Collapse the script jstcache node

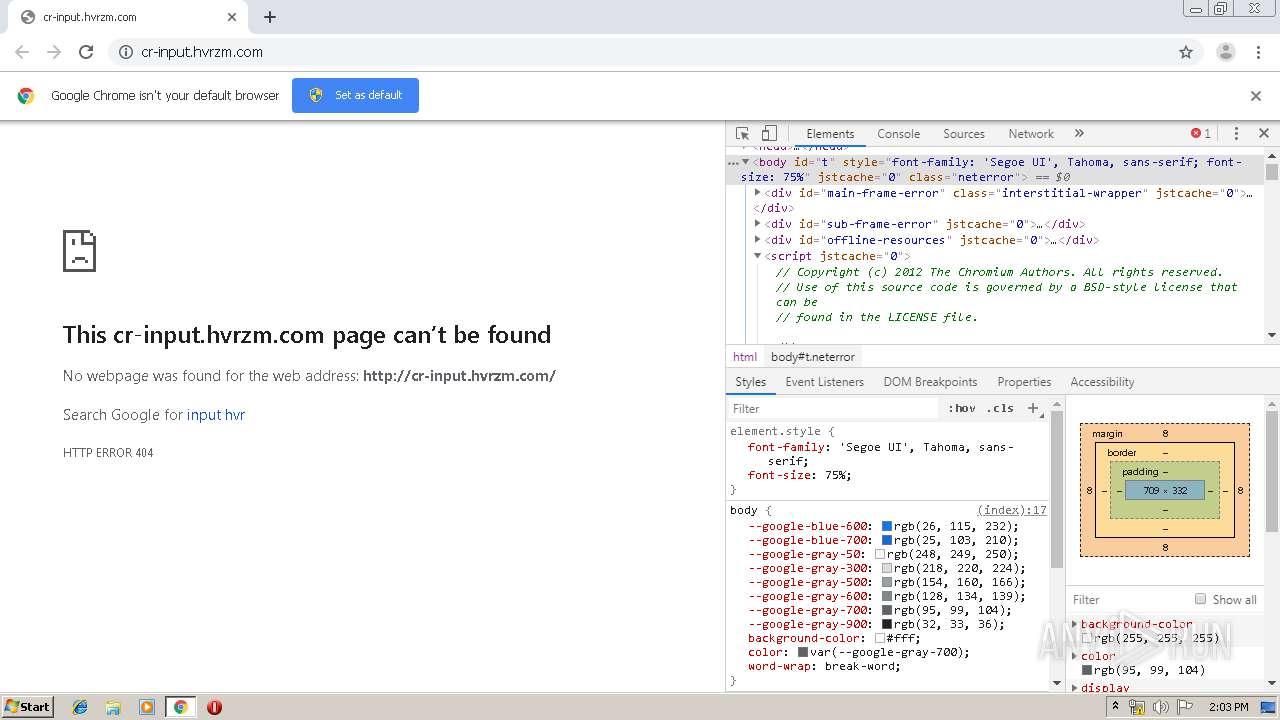[758, 256]
